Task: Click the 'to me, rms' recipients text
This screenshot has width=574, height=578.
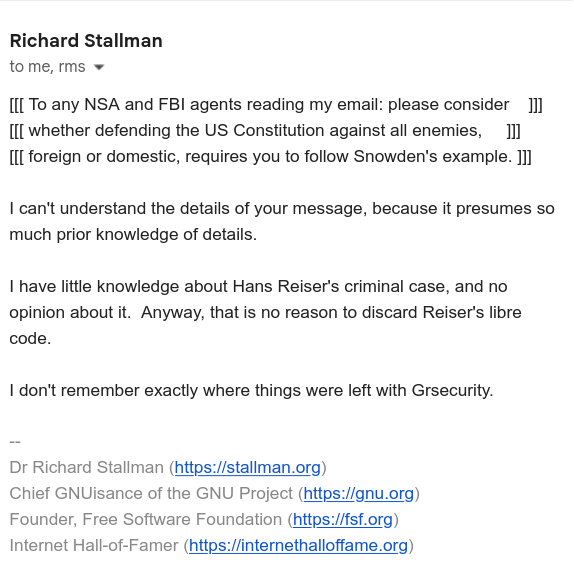Action: [48, 67]
